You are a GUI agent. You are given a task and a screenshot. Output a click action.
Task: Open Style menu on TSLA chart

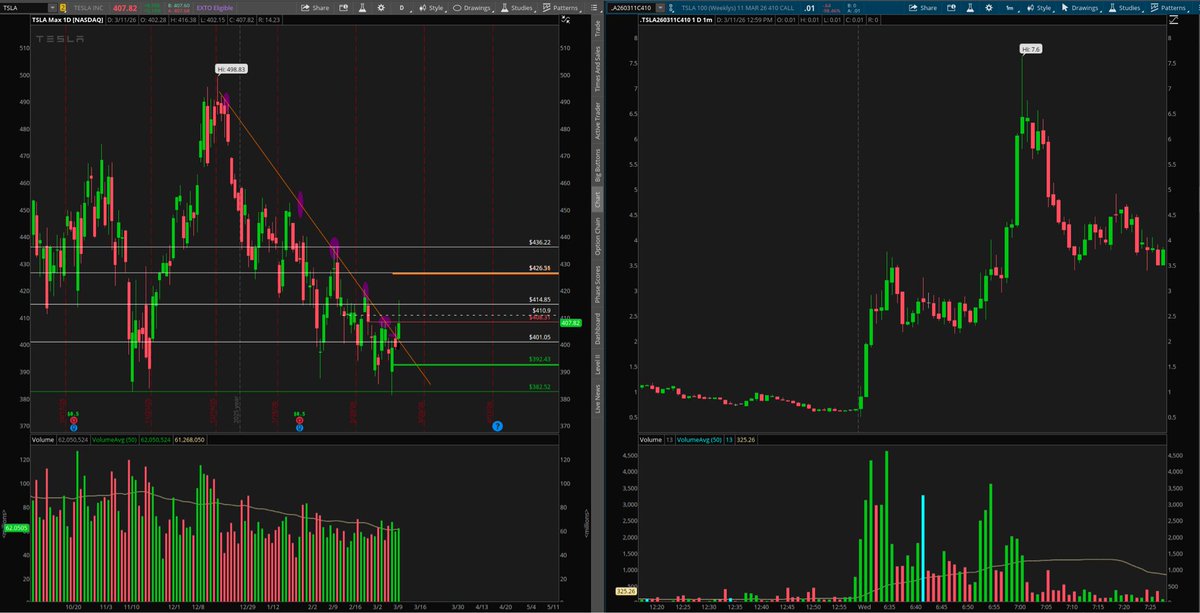(432, 8)
